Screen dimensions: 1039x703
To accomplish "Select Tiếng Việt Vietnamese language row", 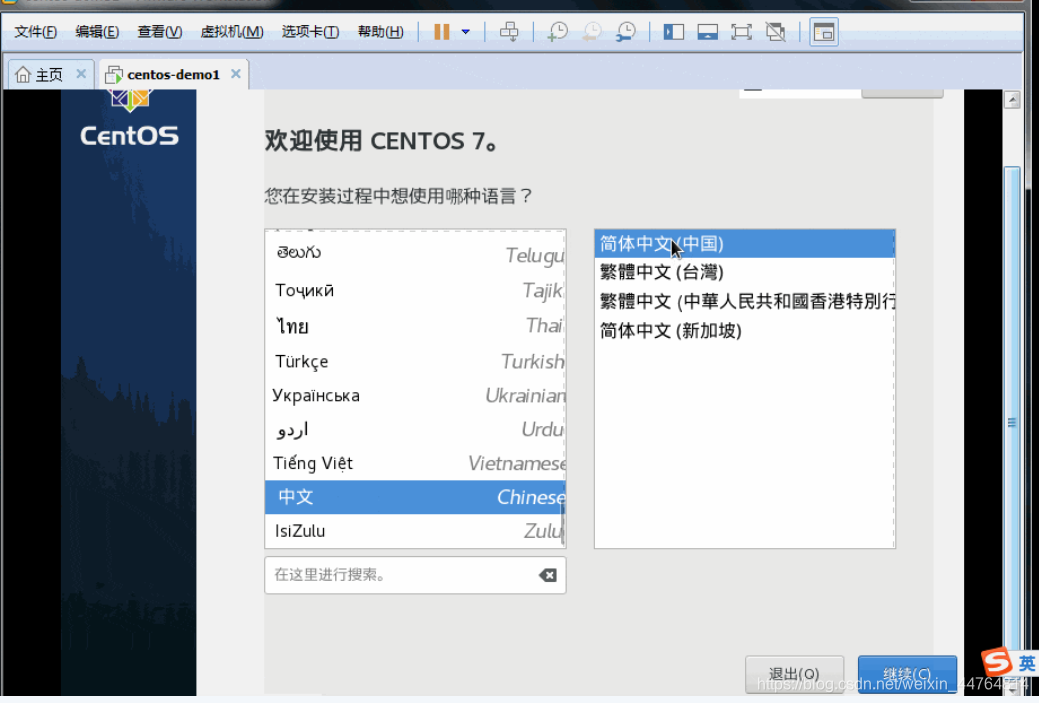I will point(415,463).
